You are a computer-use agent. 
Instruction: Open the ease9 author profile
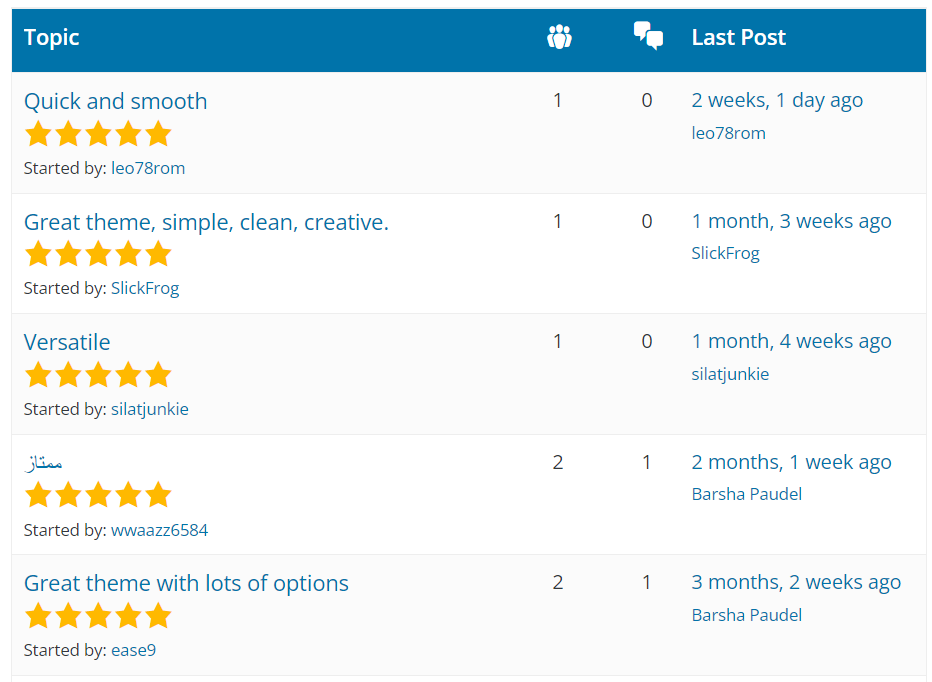133,650
